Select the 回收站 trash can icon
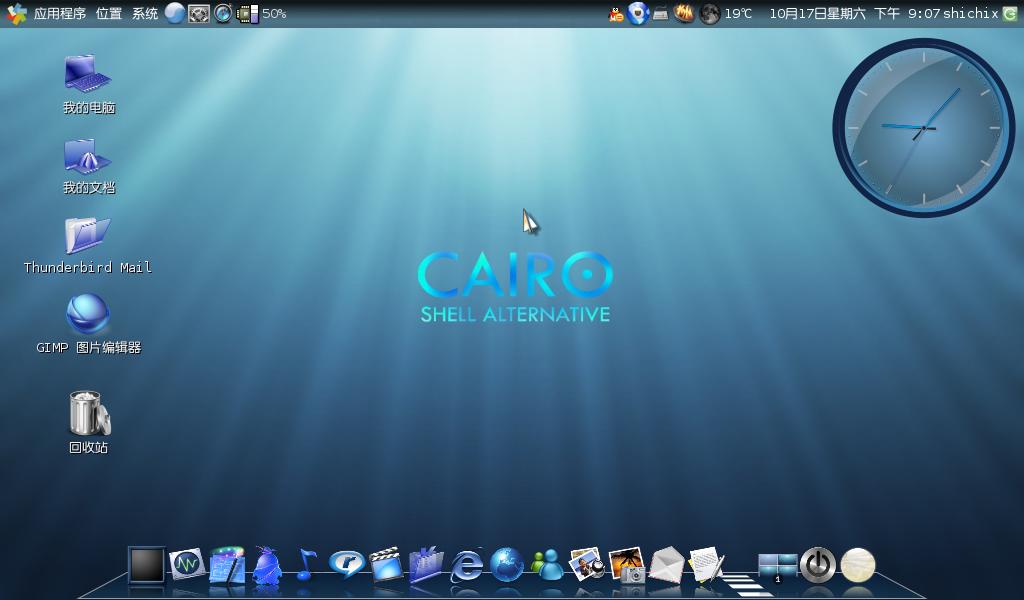Viewport: 1024px width, 600px height. (x=89, y=422)
